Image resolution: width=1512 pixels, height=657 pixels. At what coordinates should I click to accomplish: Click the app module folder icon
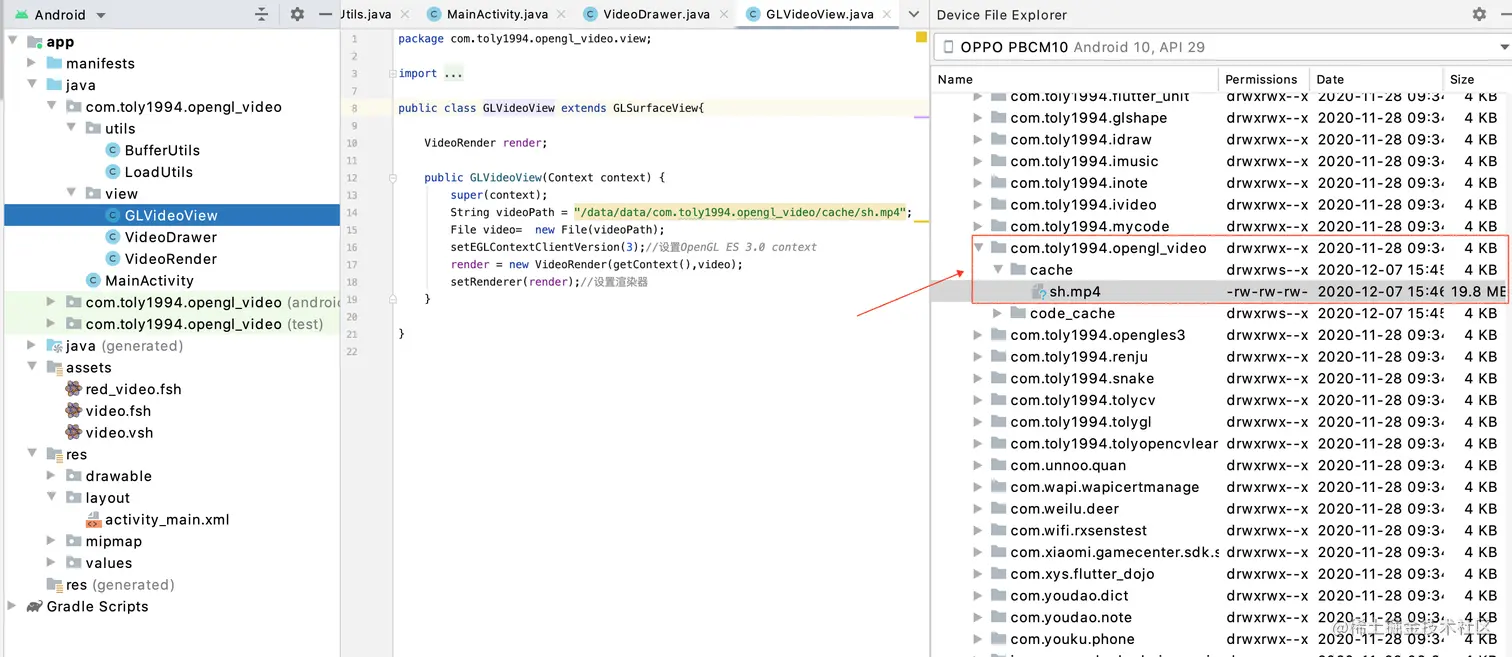[35, 42]
